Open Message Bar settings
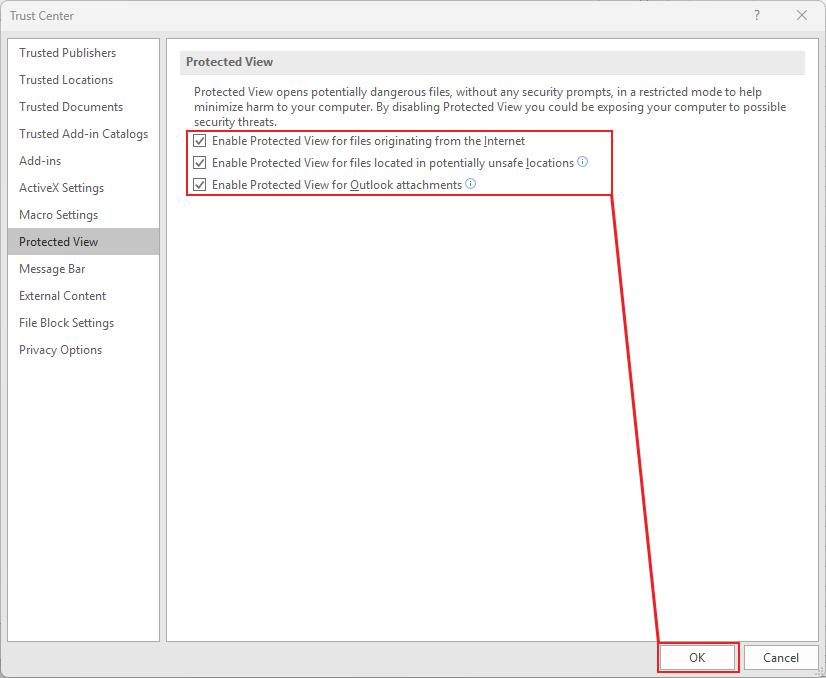826x678 pixels. coord(84,269)
